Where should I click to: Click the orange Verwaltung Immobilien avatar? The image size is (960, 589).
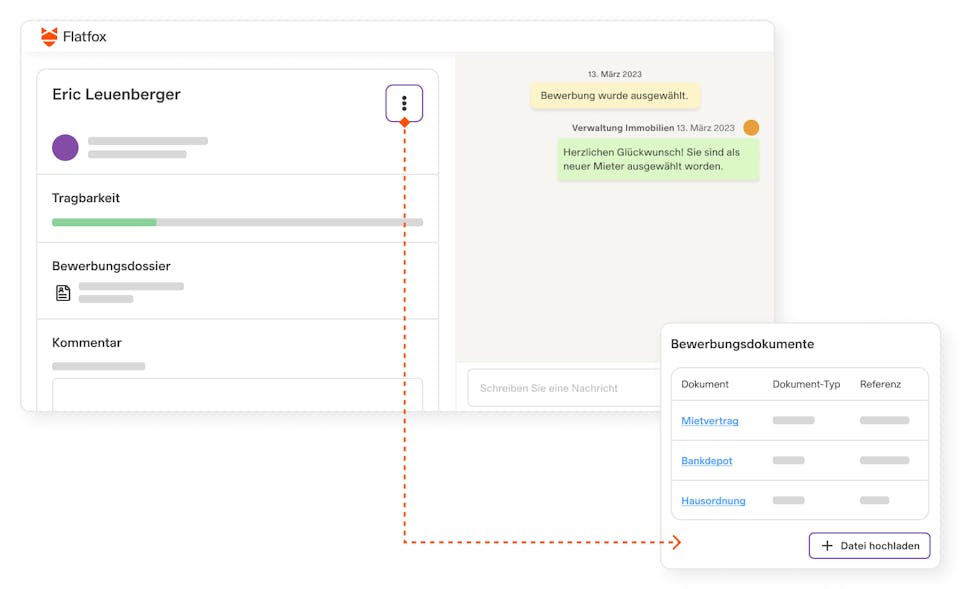point(751,128)
